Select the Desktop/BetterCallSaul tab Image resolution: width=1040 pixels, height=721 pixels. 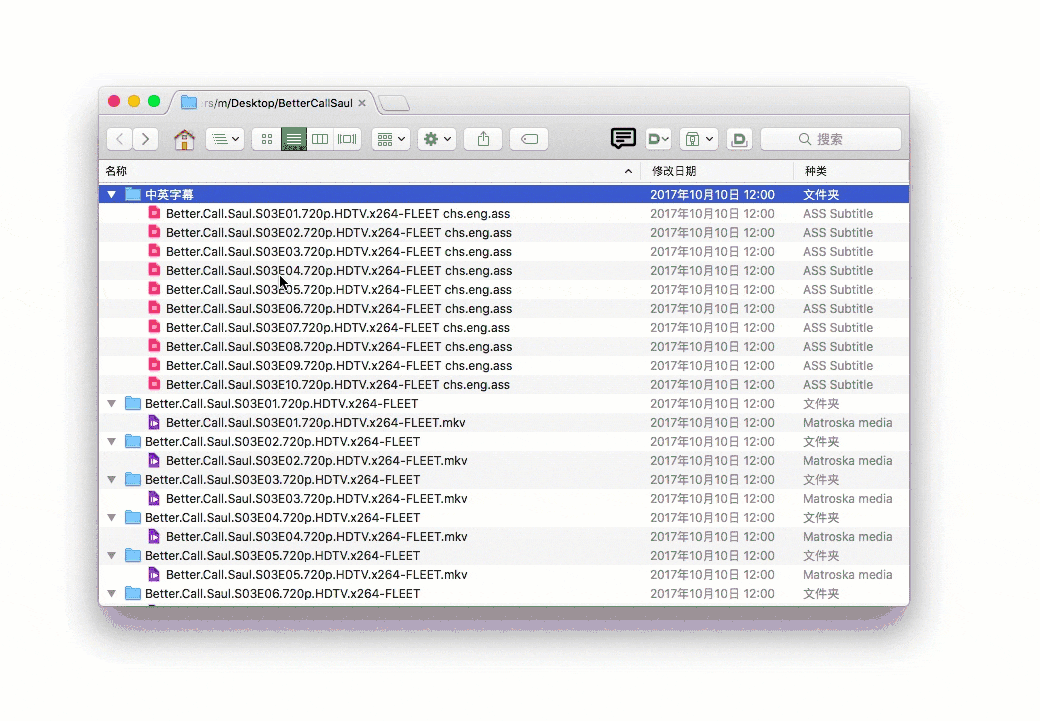coord(273,103)
